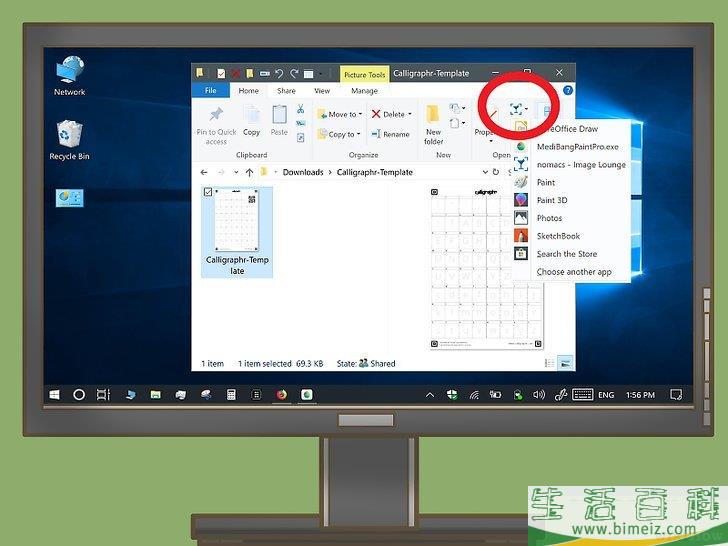The image size is (728, 546).
Task: Click Redo in the quick access toolbar
Action: [x=294, y=73]
